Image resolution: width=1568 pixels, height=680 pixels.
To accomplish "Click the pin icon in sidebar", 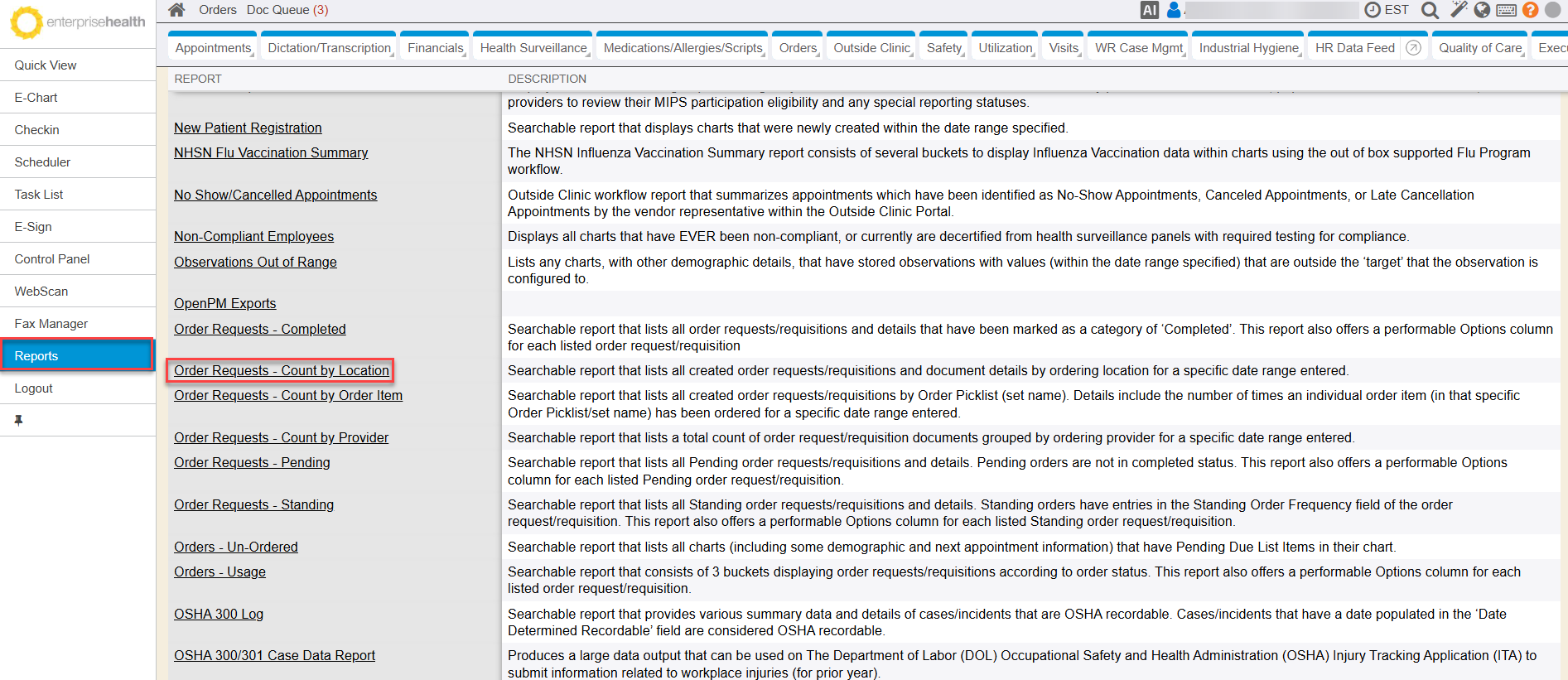I will click(x=18, y=420).
